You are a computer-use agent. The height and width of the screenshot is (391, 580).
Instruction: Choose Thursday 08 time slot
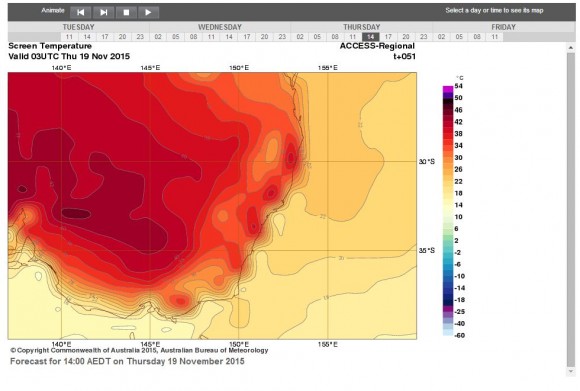335,37
